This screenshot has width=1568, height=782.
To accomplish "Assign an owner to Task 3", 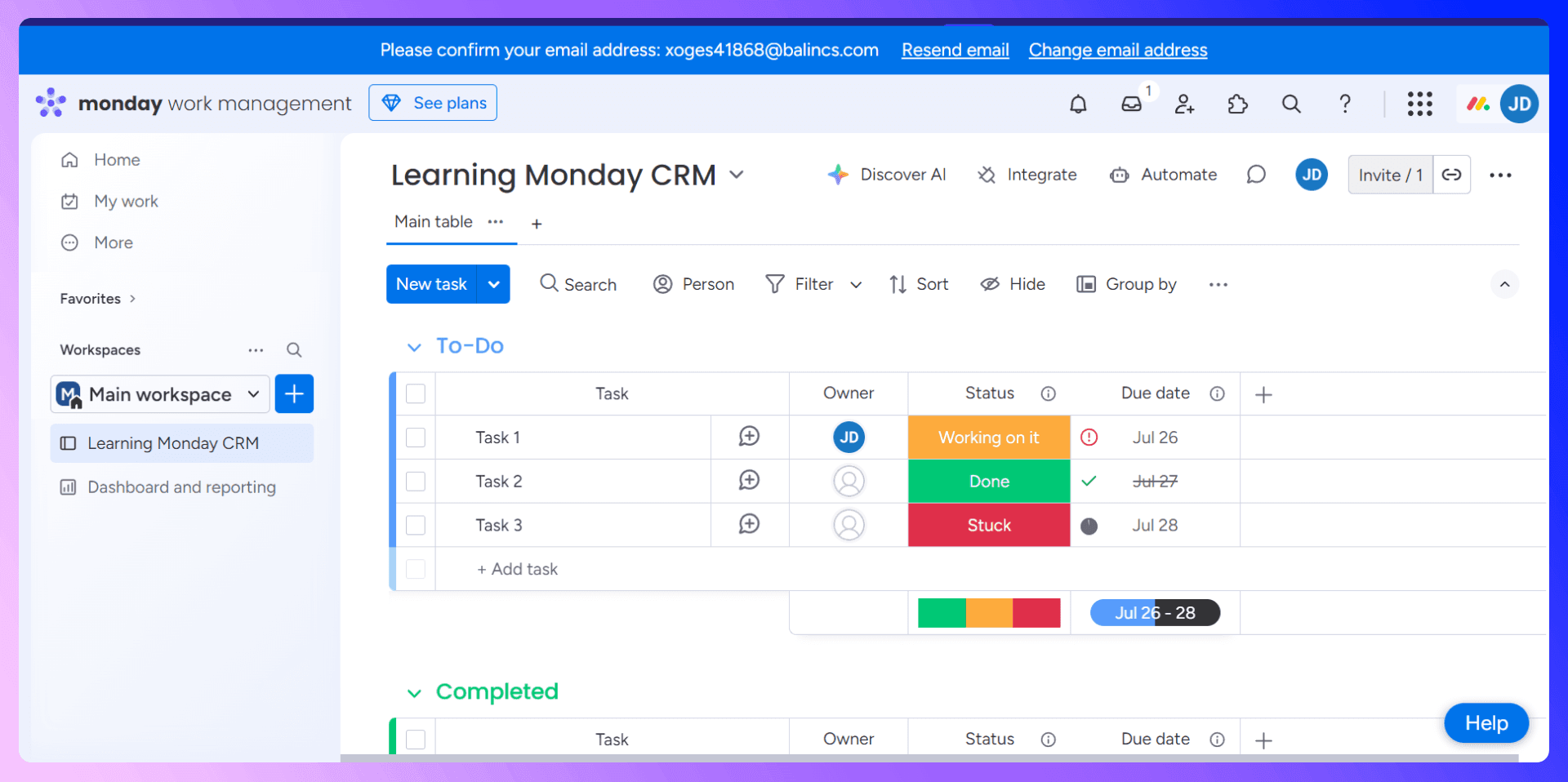I will point(849,525).
